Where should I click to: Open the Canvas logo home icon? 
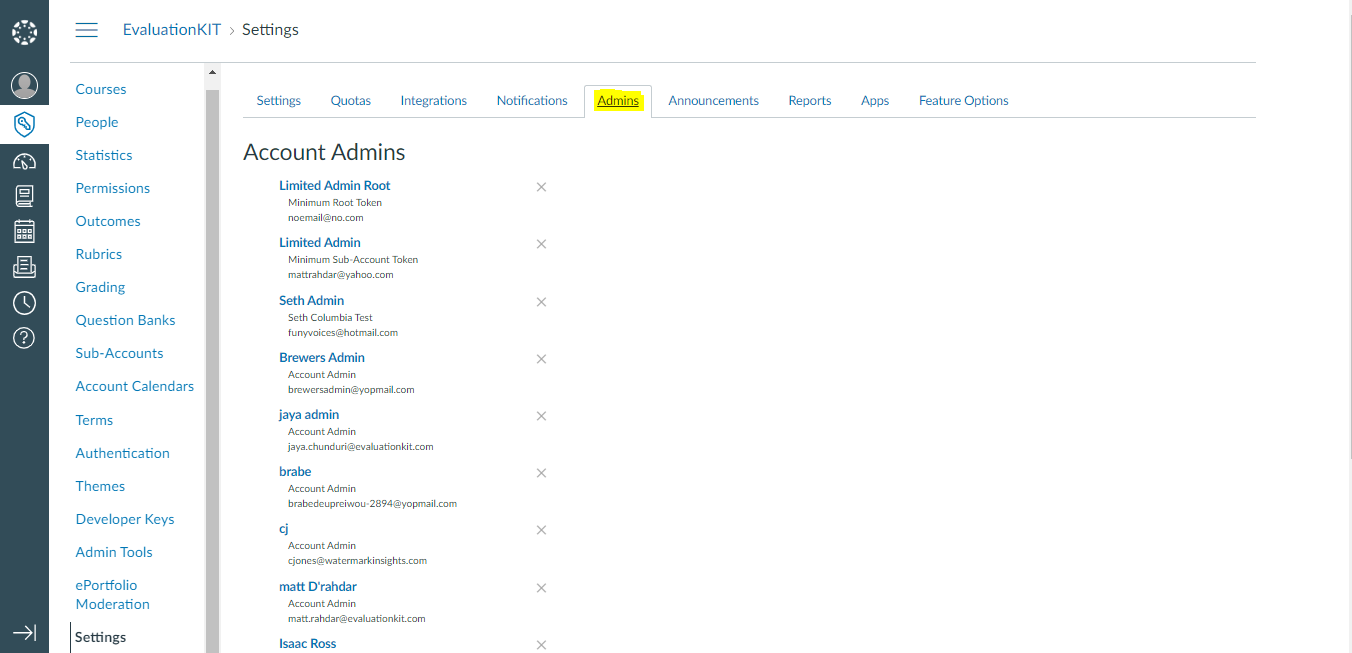24,33
